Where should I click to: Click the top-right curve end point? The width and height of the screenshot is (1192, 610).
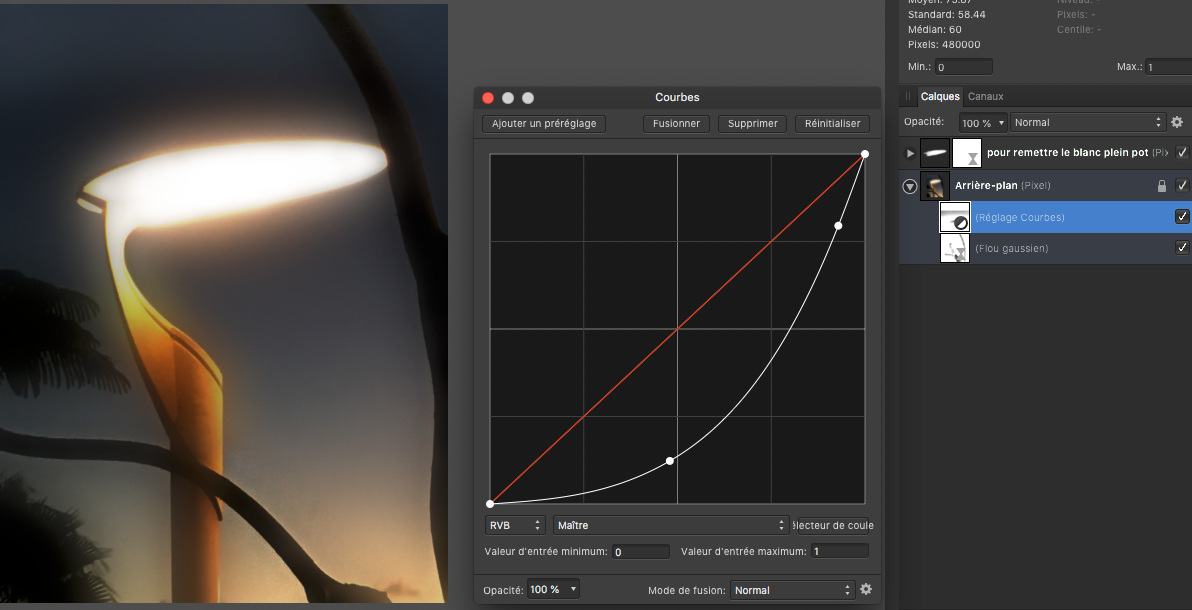tap(864, 154)
